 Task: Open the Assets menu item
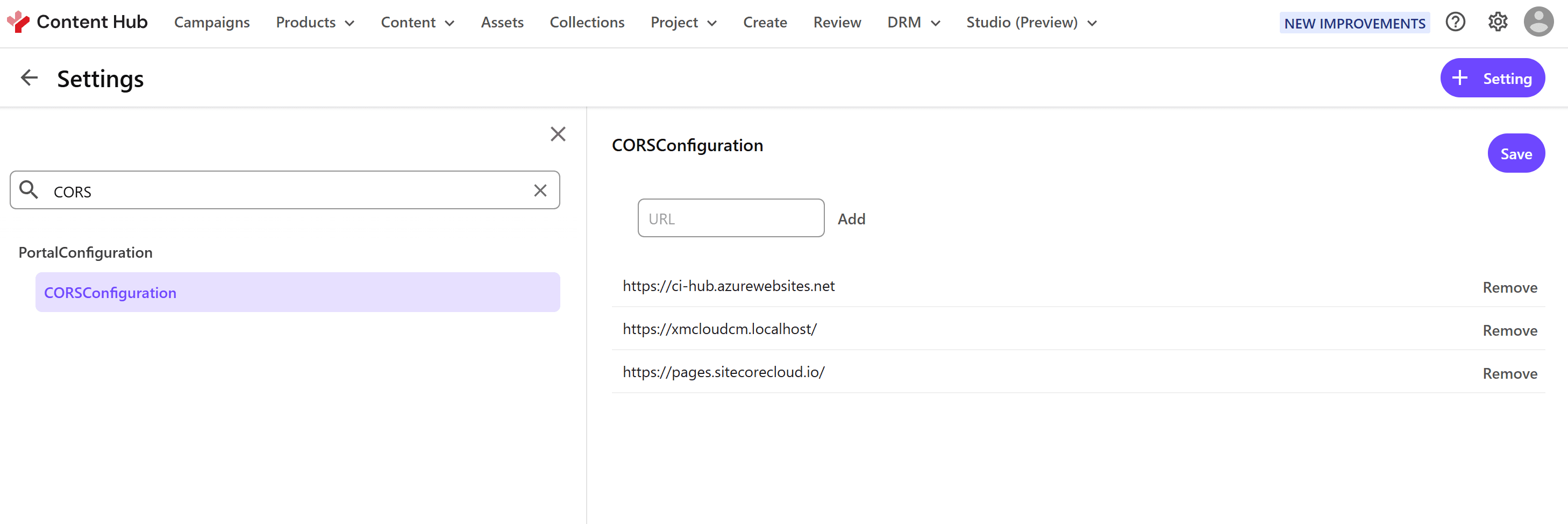(502, 23)
